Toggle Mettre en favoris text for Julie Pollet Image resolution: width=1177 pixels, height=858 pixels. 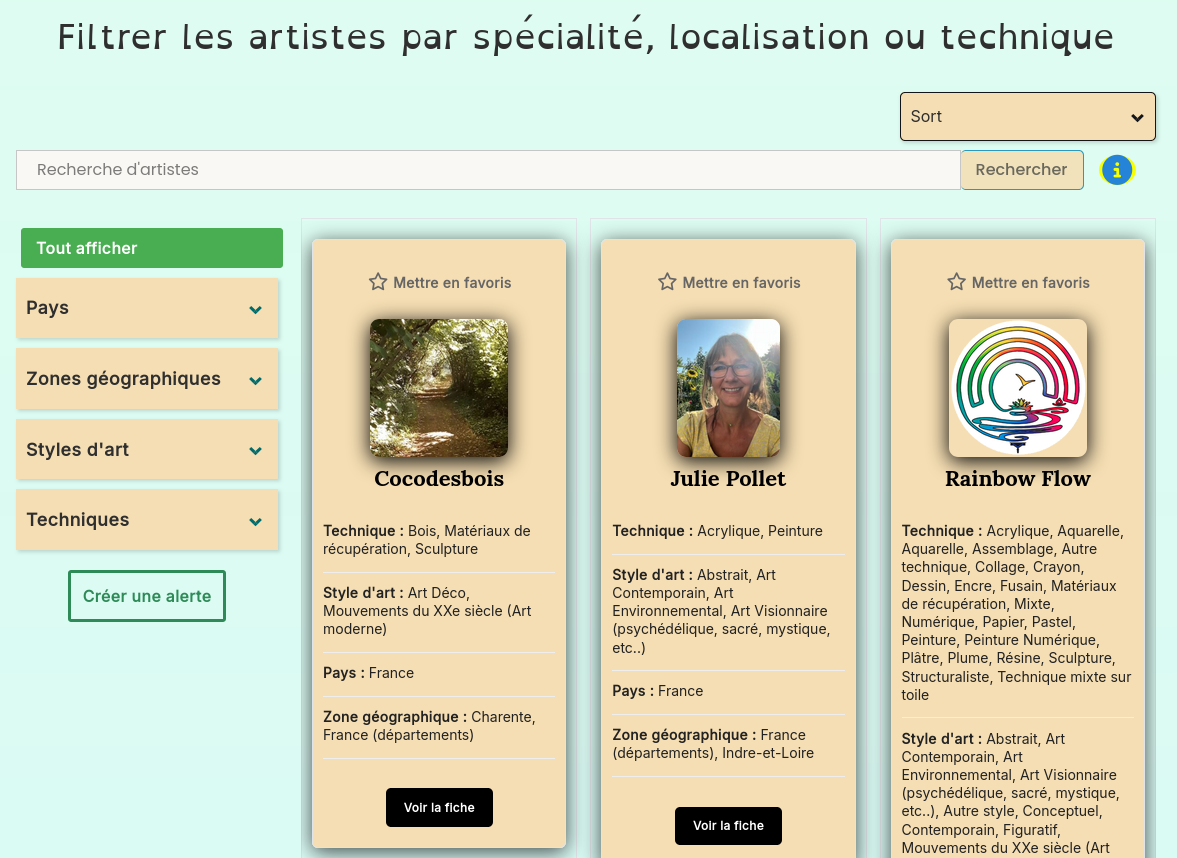[741, 283]
